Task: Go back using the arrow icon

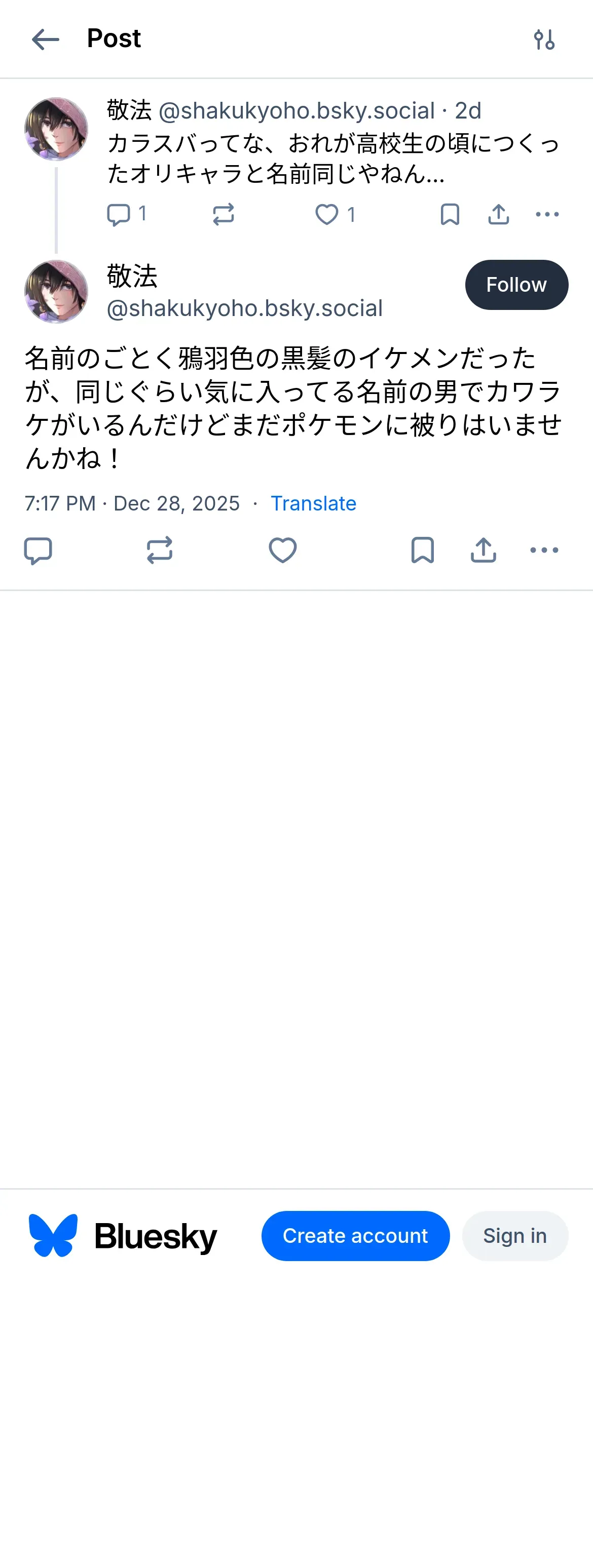Action: (46, 40)
